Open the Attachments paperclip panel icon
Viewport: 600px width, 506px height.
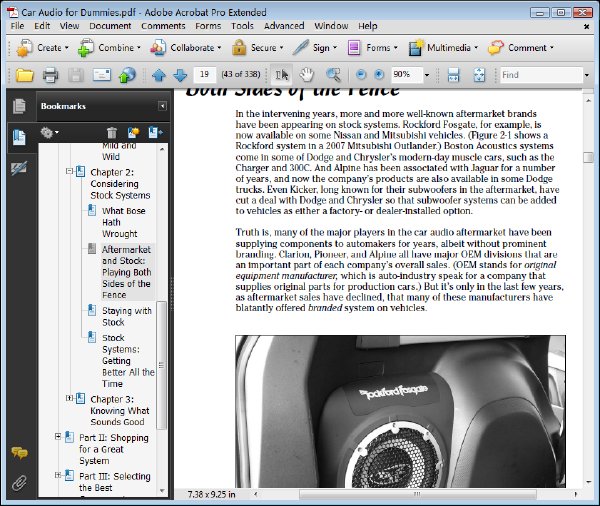click(19, 483)
